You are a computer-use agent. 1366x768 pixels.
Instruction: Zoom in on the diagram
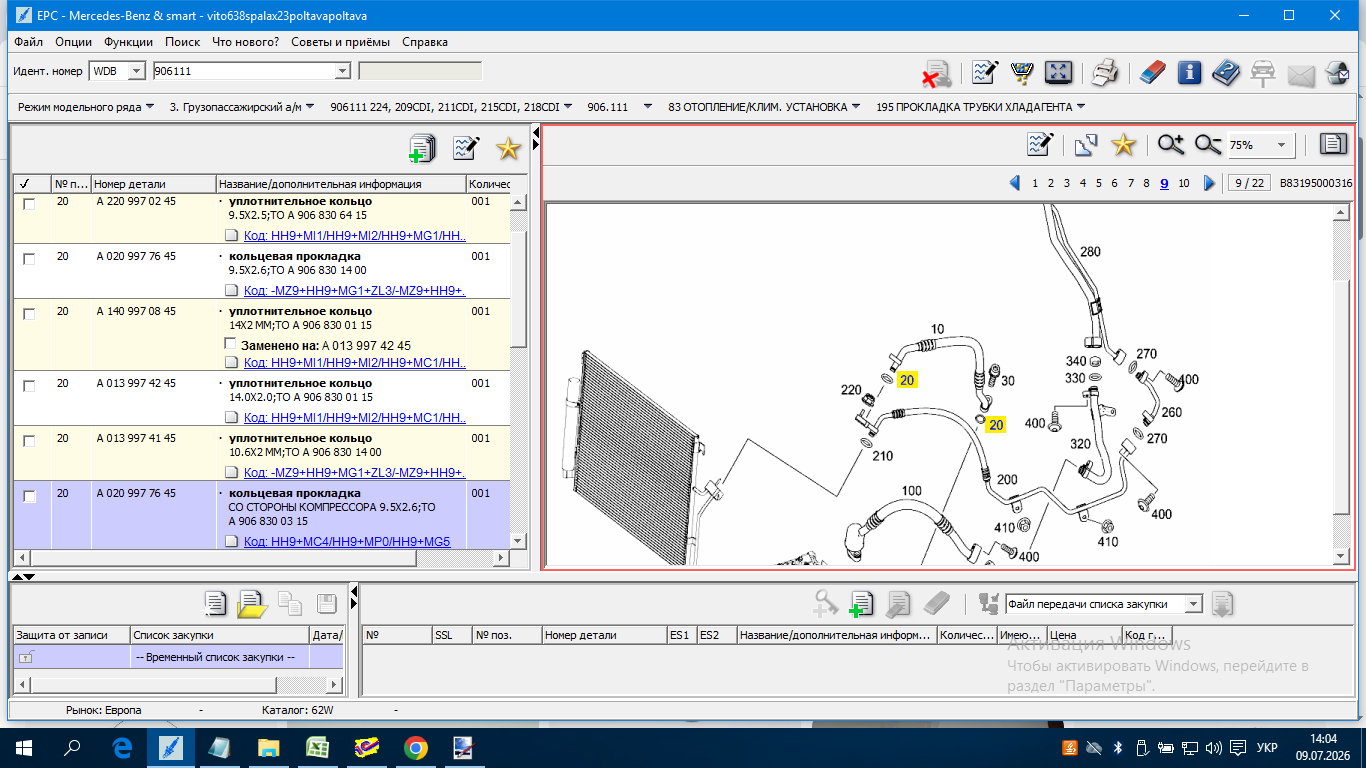click(x=1171, y=145)
